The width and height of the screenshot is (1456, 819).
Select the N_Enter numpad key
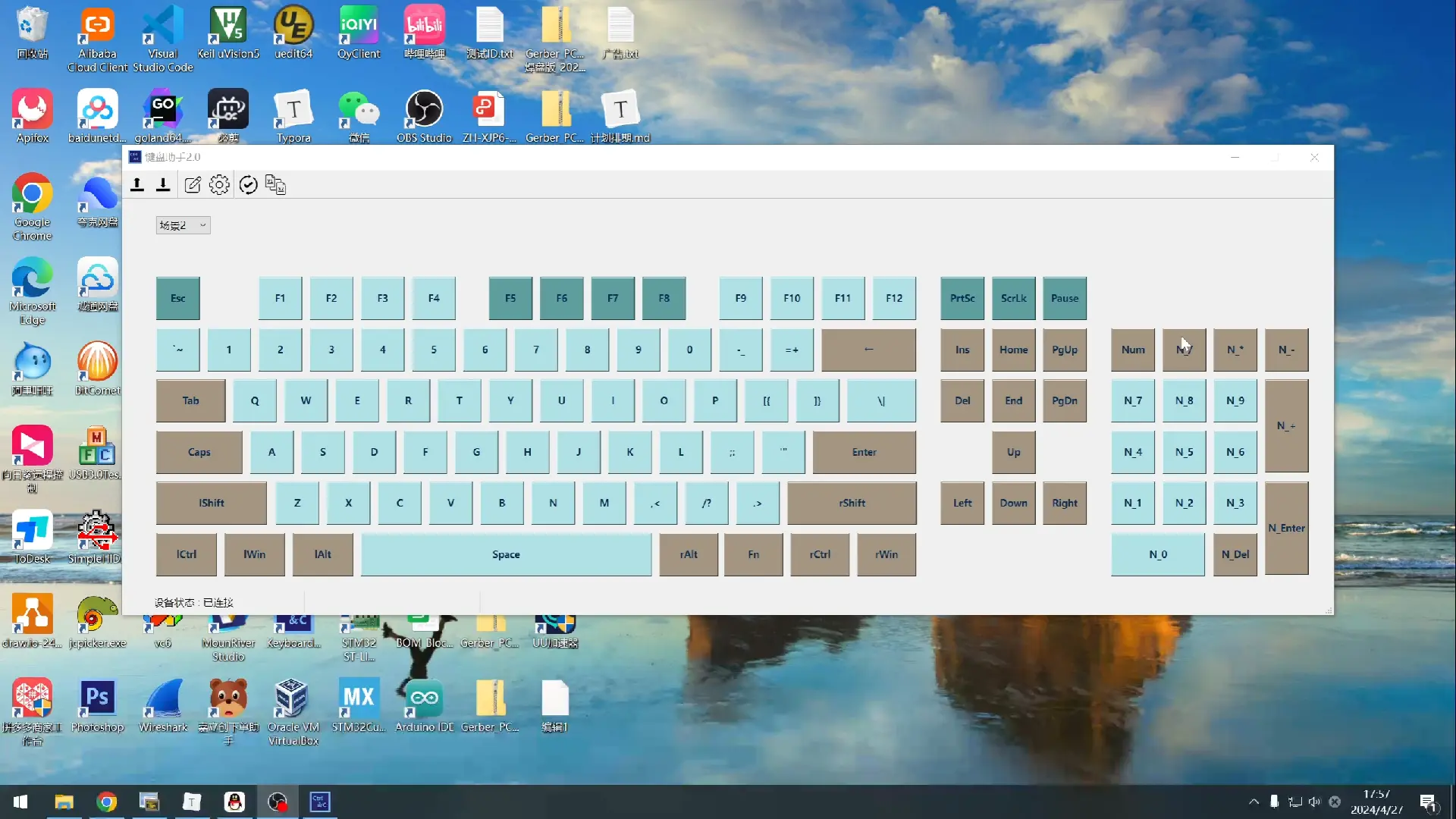pos(1287,529)
